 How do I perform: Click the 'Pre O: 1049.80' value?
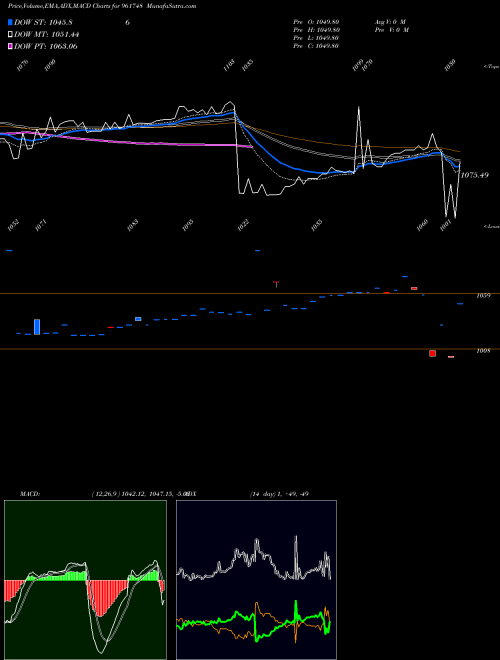(x=316, y=22)
